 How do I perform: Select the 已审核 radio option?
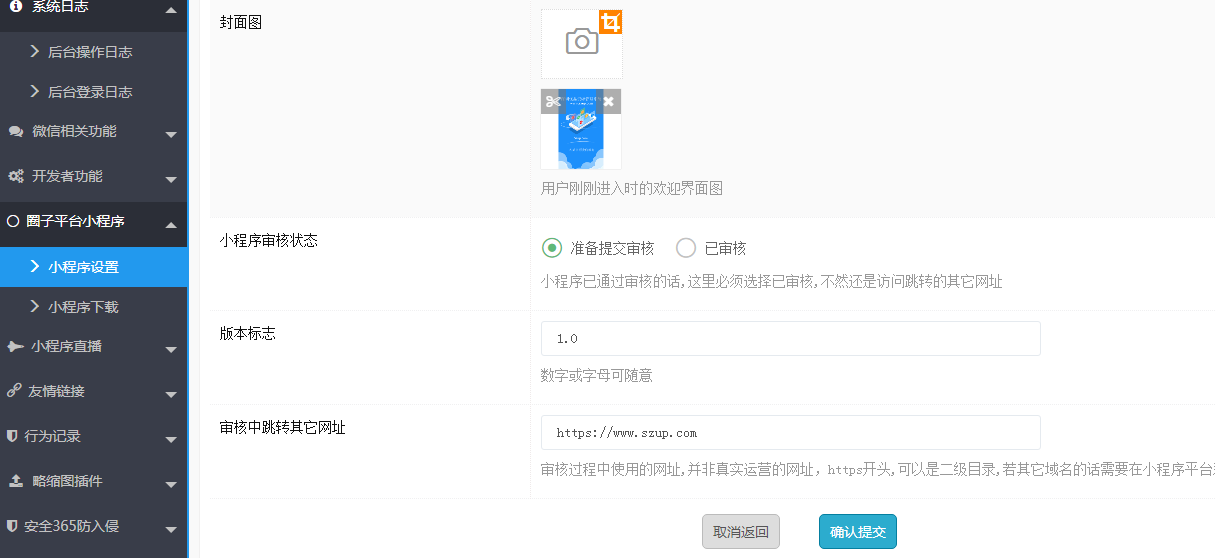tap(685, 248)
